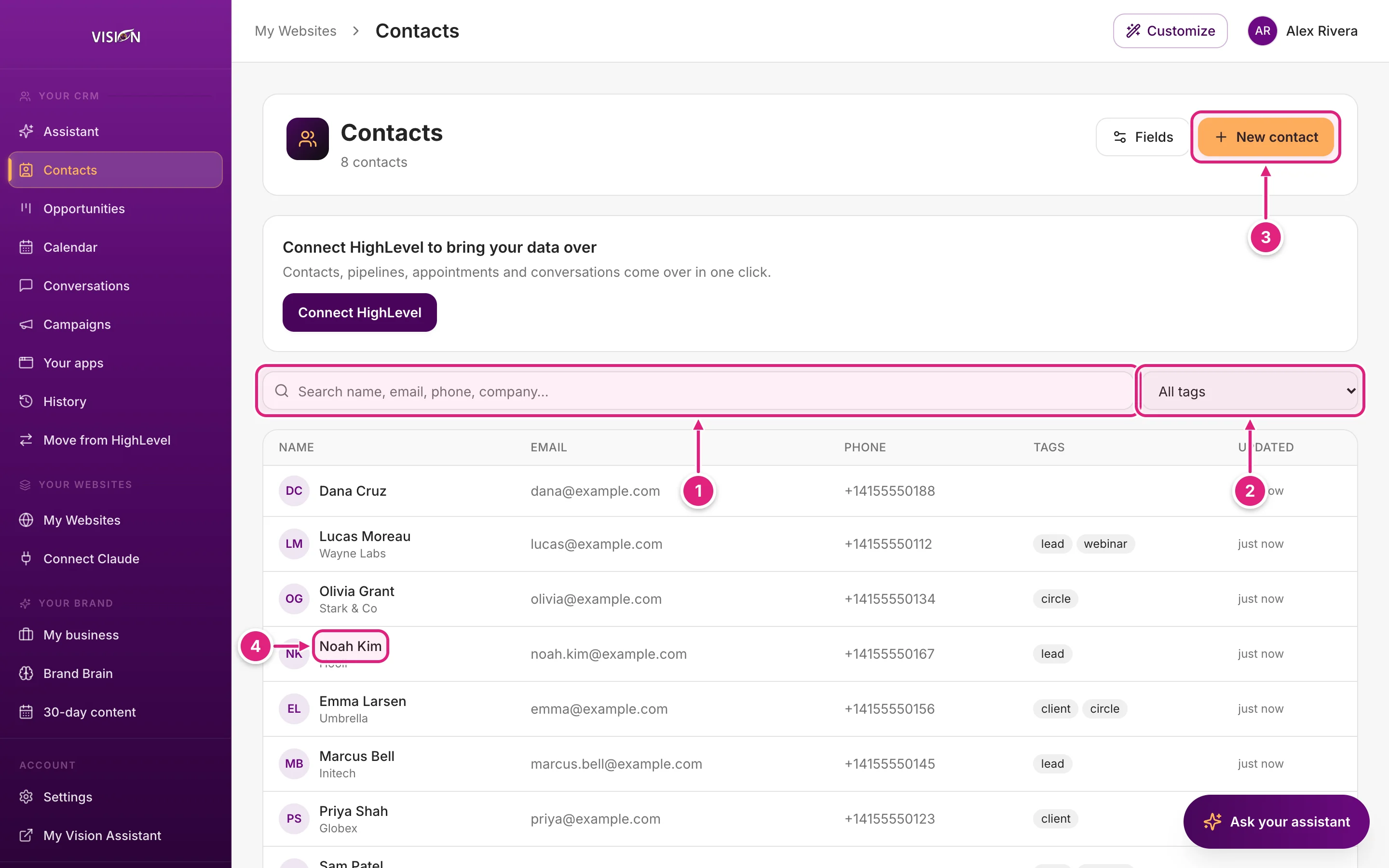Open the My Websites globe icon

(26, 520)
